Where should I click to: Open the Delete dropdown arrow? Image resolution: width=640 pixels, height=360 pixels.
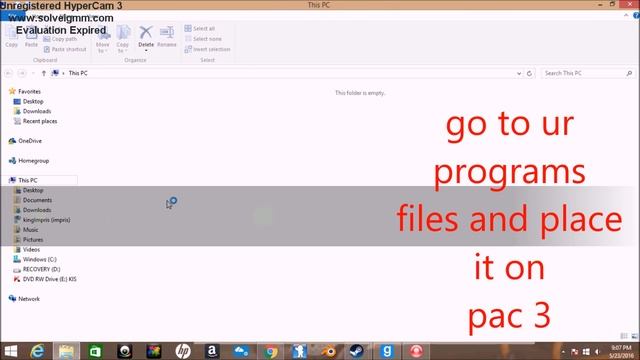coord(146,51)
